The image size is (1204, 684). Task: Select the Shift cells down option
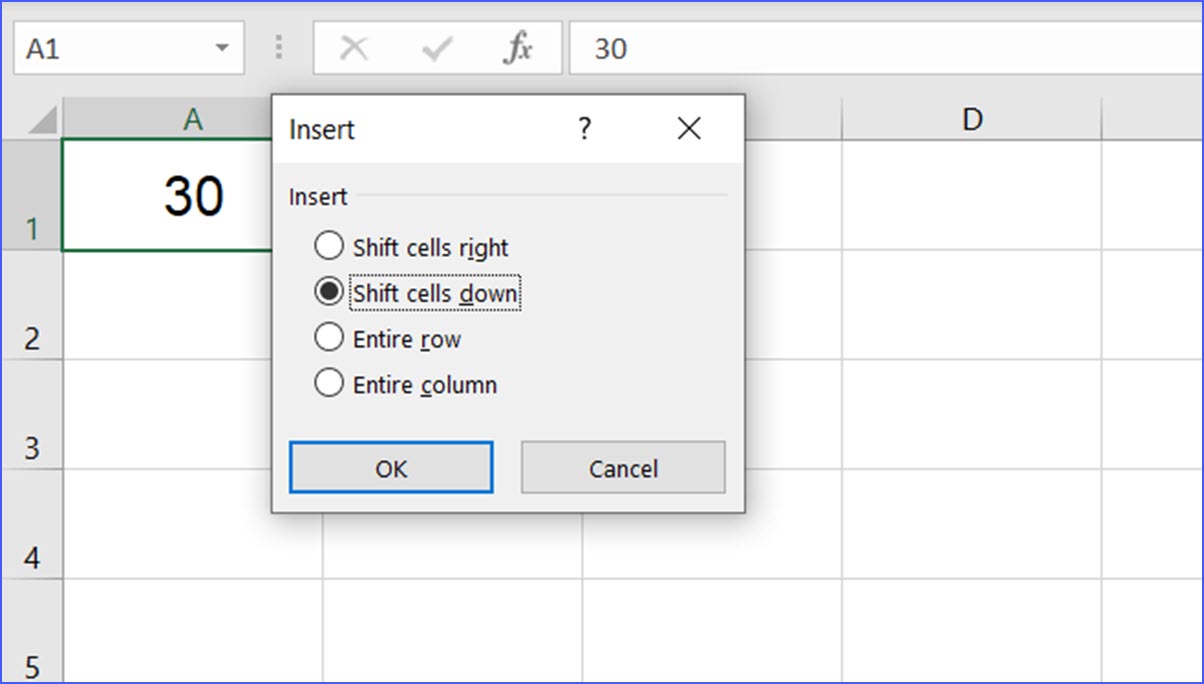pyautogui.click(x=329, y=292)
